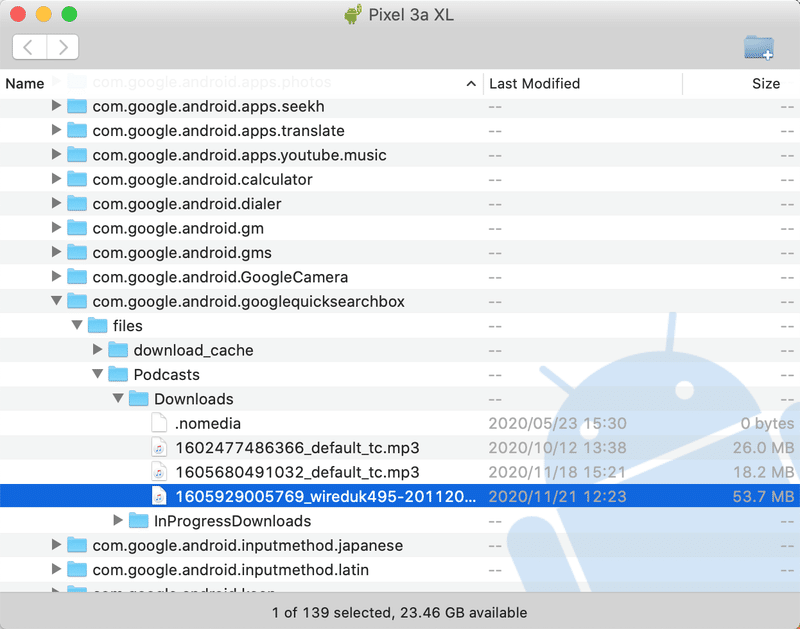Select the files folder icon
Viewport: 800px width, 629px height.
(97, 325)
